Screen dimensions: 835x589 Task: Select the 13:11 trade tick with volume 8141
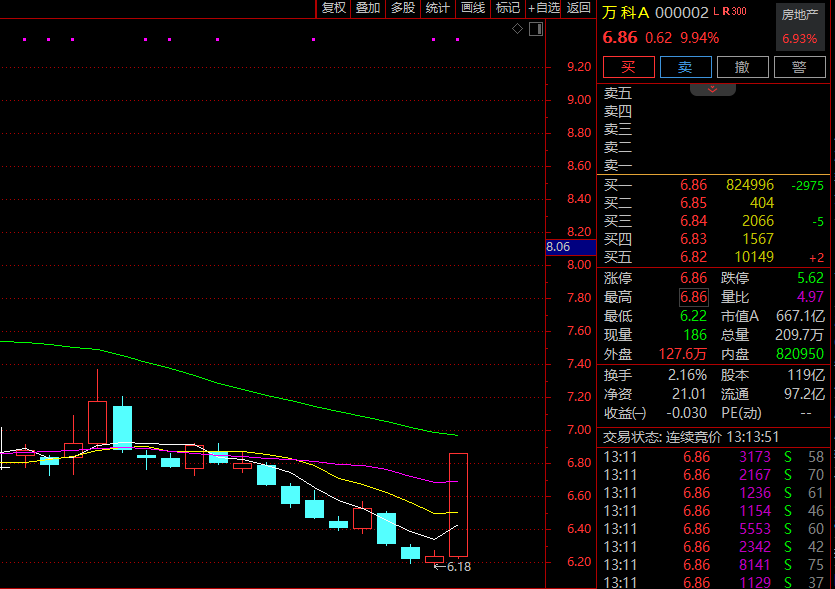coord(714,565)
